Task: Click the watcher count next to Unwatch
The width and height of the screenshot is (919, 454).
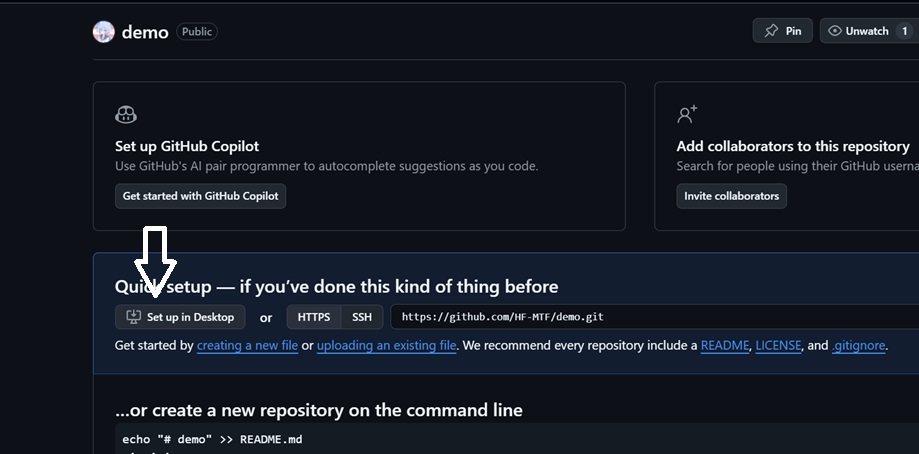Action: click(905, 31)
